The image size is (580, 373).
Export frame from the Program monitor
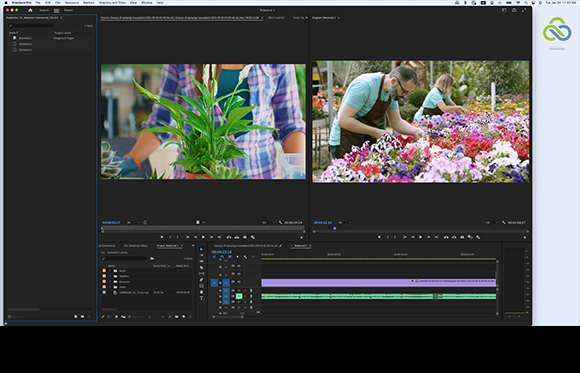pos(462,237)
